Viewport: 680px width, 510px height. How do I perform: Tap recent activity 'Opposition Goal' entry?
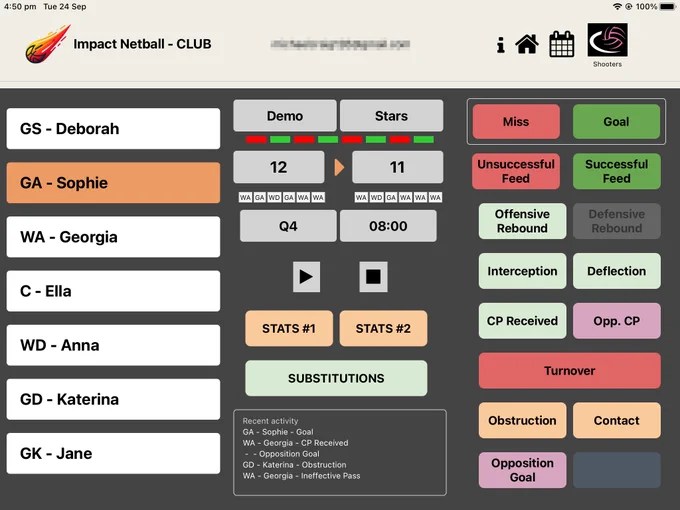click(x=282, y=454)
